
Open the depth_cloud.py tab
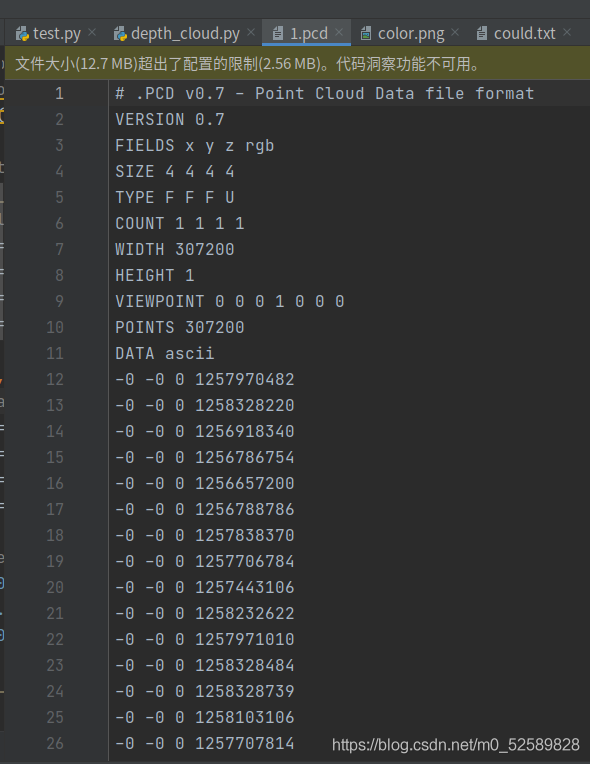pos(185,33)
